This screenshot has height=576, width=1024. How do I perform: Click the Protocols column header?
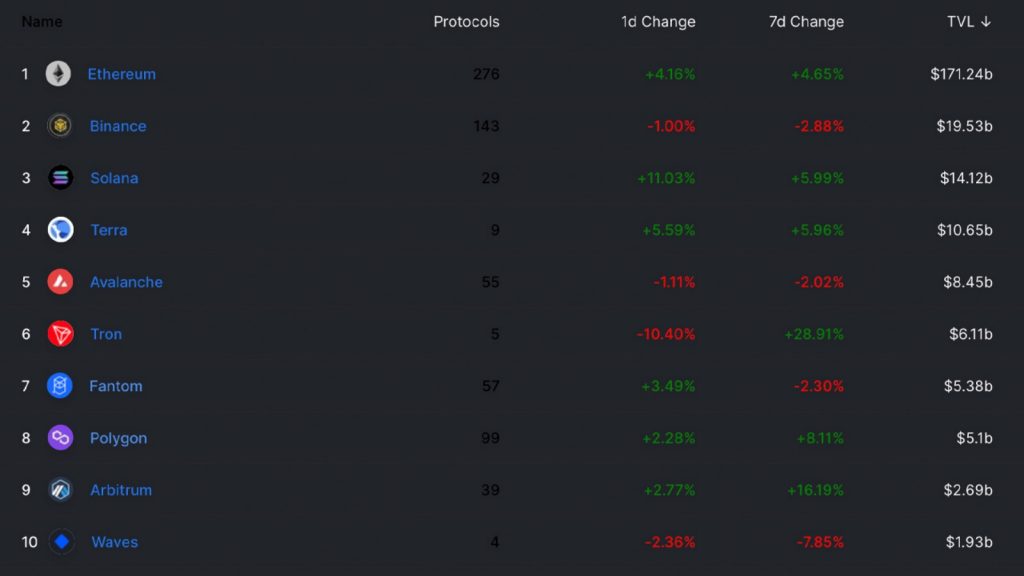click(x=466, y=22)
